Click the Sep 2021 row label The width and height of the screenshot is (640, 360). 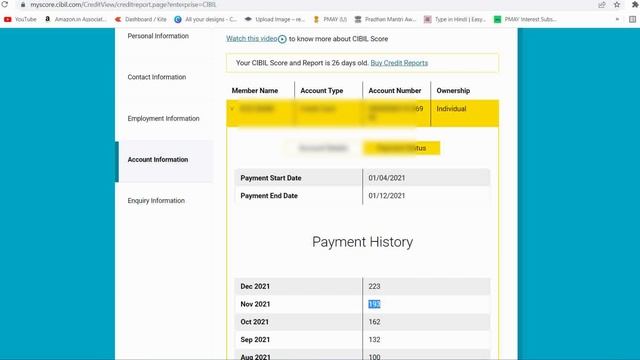[x=255, y=340]
